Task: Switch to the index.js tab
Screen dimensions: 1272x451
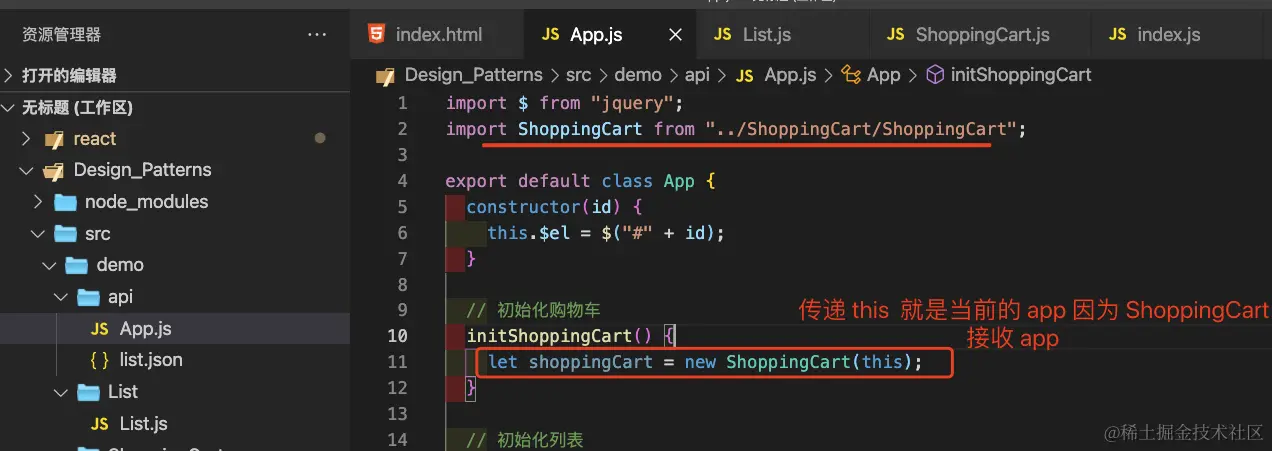Action: pyautogui.click(x=1168, y=35)
